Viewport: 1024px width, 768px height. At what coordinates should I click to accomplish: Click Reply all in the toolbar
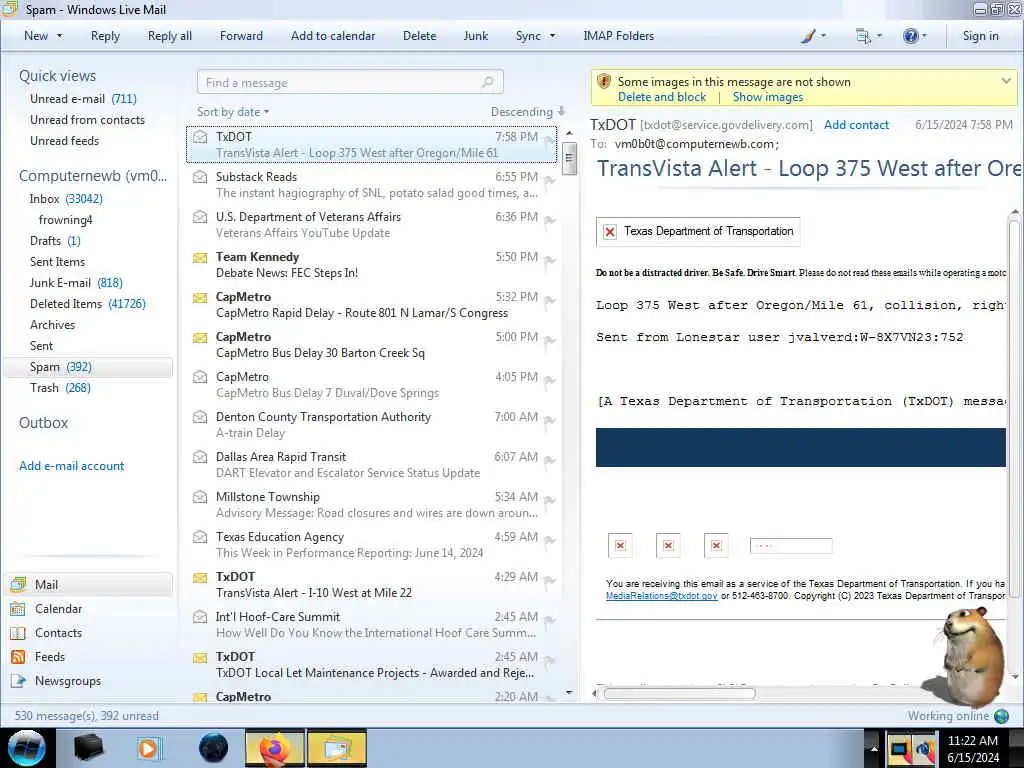(170, 36)
